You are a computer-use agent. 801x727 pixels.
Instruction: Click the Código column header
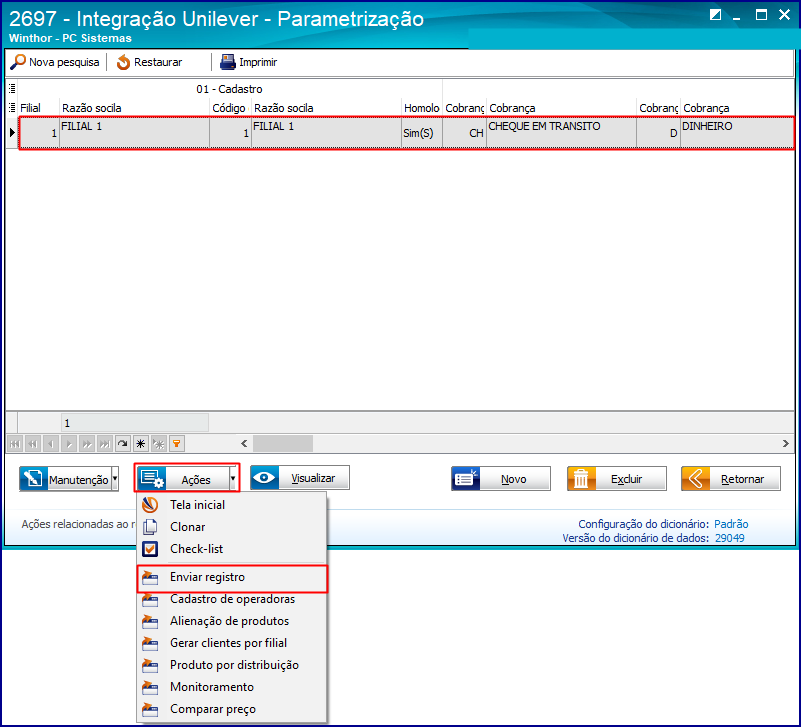tap(230, 108)
